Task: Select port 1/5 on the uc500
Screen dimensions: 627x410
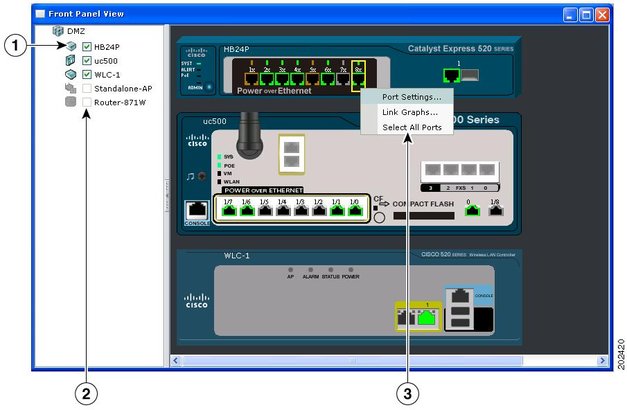Action: coord(265,210)
